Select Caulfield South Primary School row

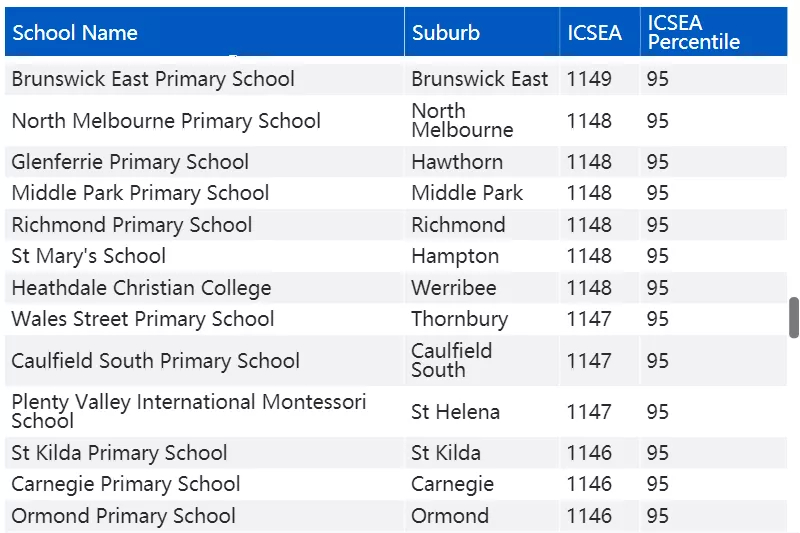[396, 361]
